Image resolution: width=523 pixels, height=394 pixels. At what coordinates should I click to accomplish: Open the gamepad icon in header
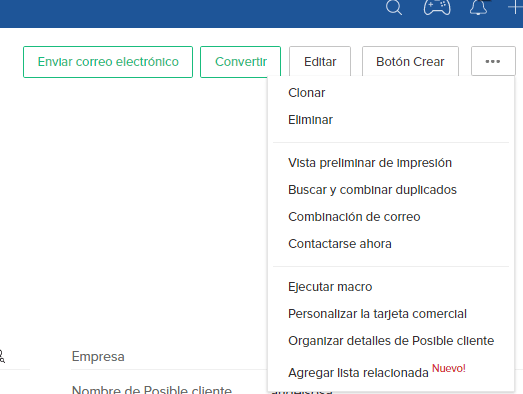[x=437, y=7]
